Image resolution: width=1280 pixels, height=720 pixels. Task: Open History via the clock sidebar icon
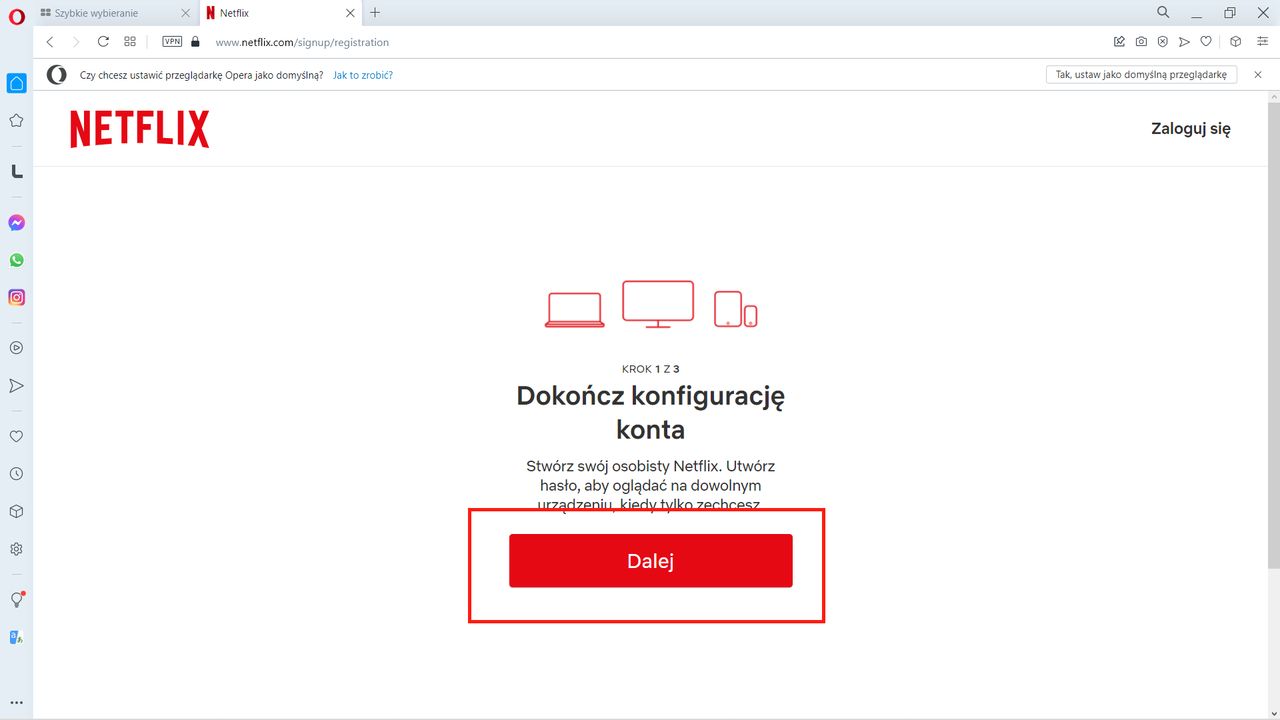pos(16,473)
